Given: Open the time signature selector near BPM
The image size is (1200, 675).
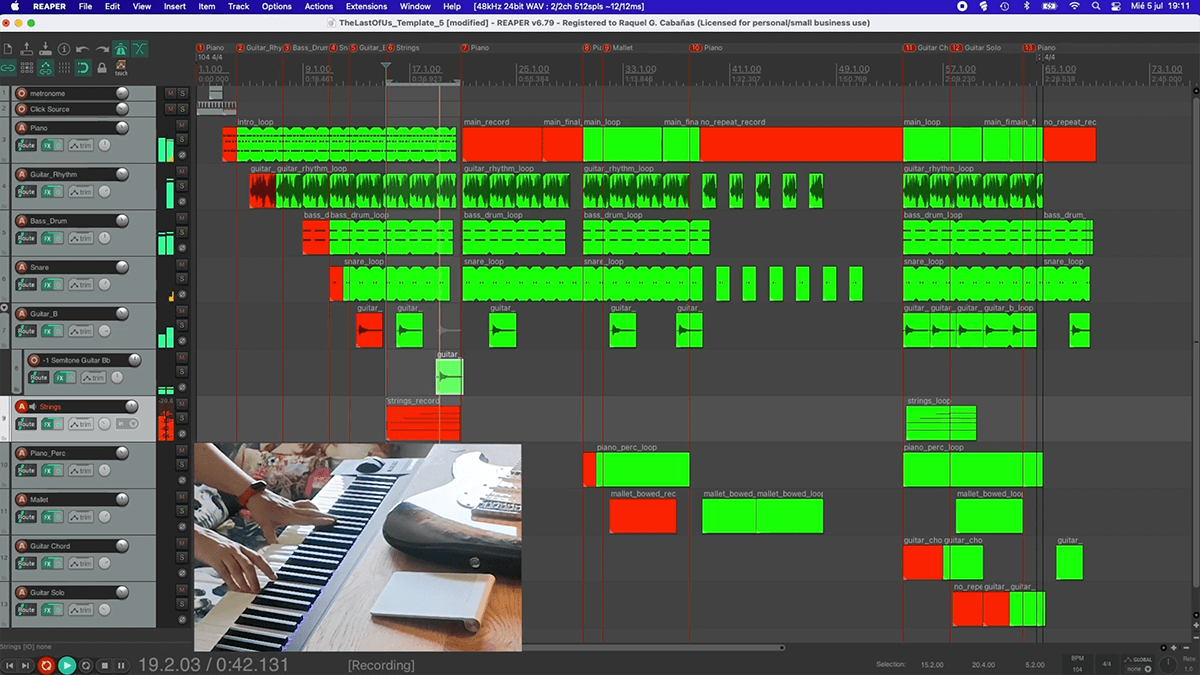Looking at the screenshot, I should tap(1105, 664).
